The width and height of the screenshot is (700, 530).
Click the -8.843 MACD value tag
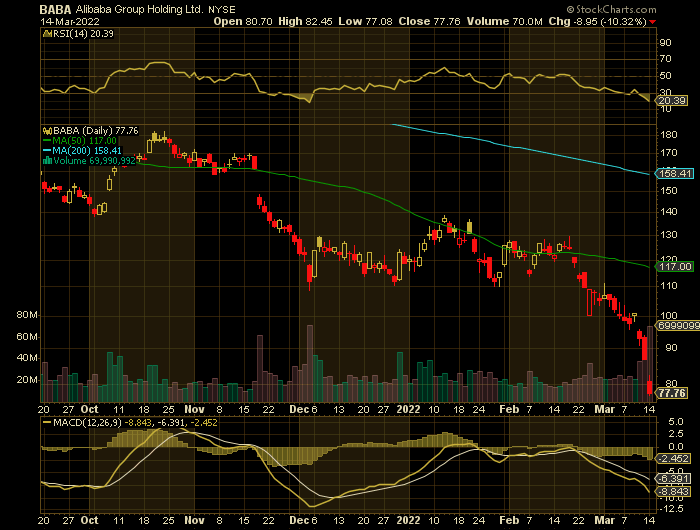coord(672,491)
